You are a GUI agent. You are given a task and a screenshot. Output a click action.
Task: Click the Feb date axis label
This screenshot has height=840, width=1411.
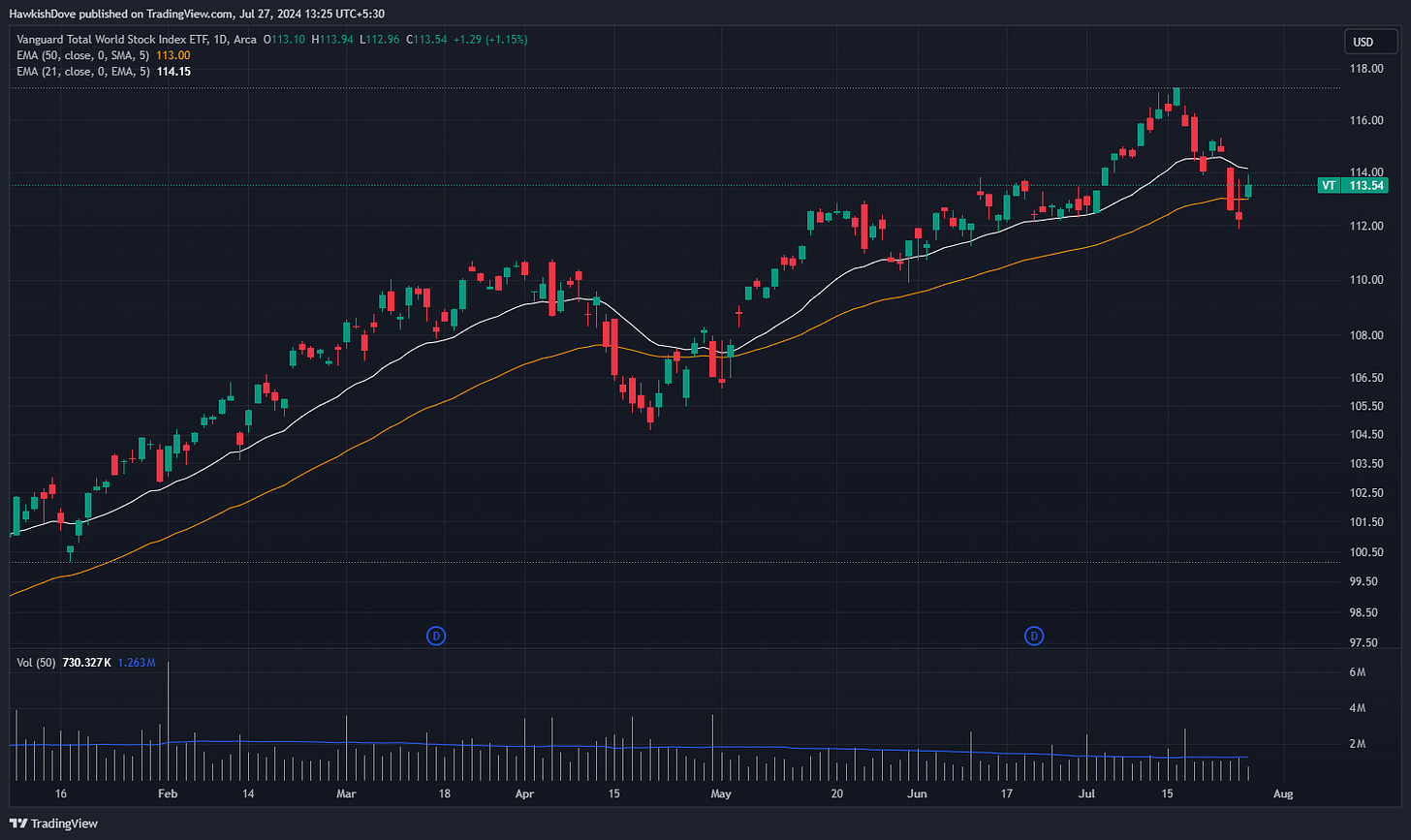tap(169, 793)
